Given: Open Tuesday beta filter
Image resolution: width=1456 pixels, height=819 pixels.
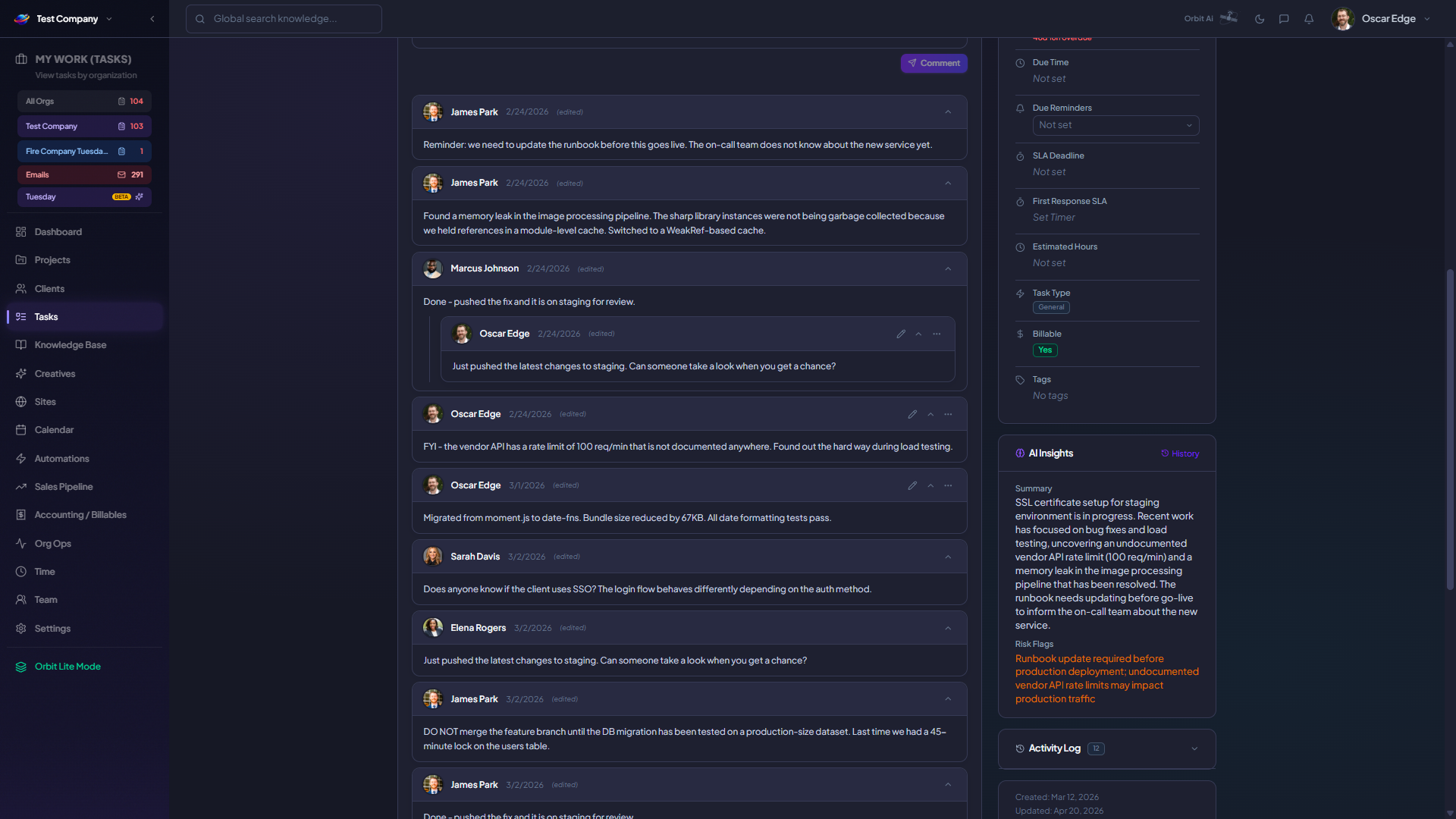Looking at the screenshot, I should click(84, 197).
